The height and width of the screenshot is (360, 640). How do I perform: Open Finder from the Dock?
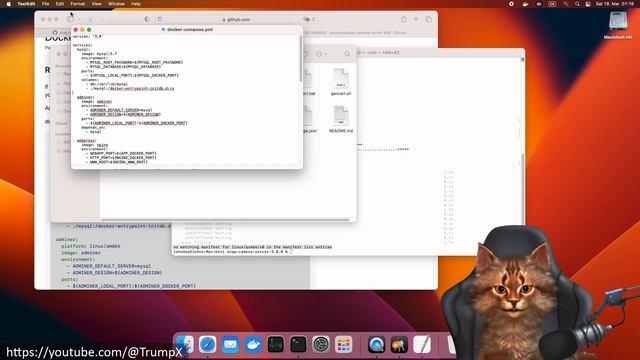coord(185,345)
